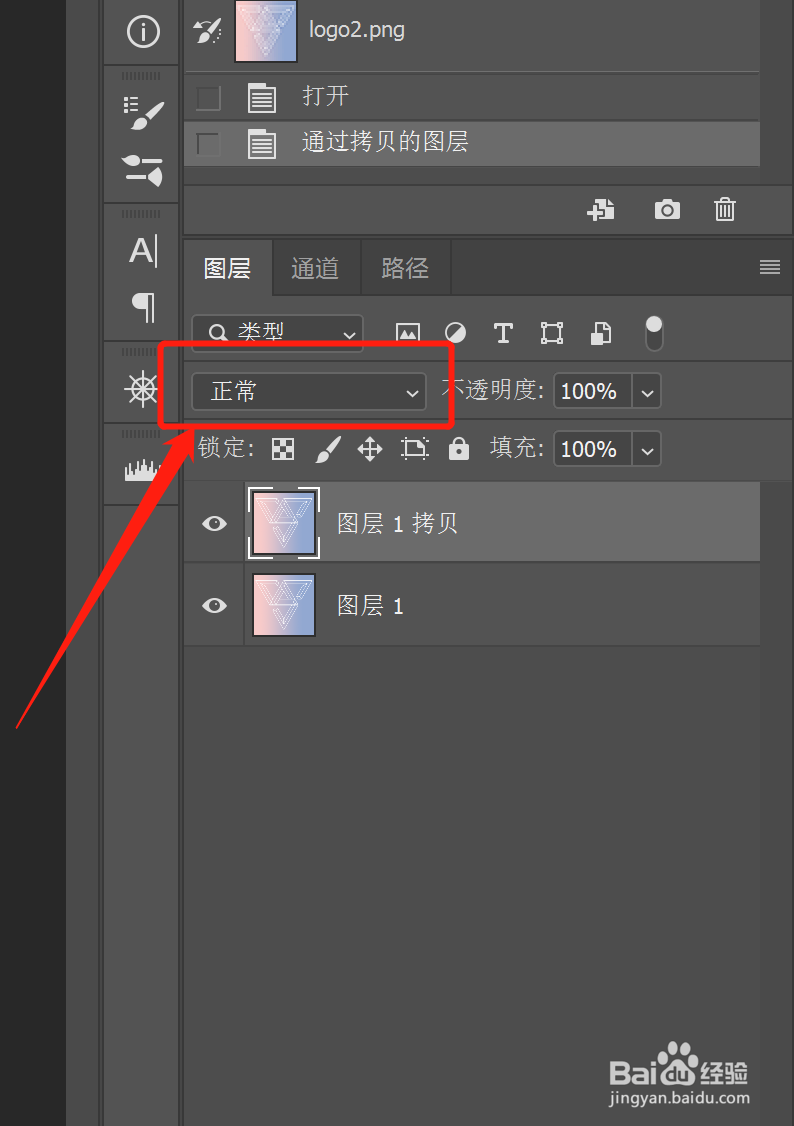The height and width of the screenshot is (1126, 794).
Task: Lock transparent pixels checkerboard icon
Action: pyautogui.click(x=283, y=450)
